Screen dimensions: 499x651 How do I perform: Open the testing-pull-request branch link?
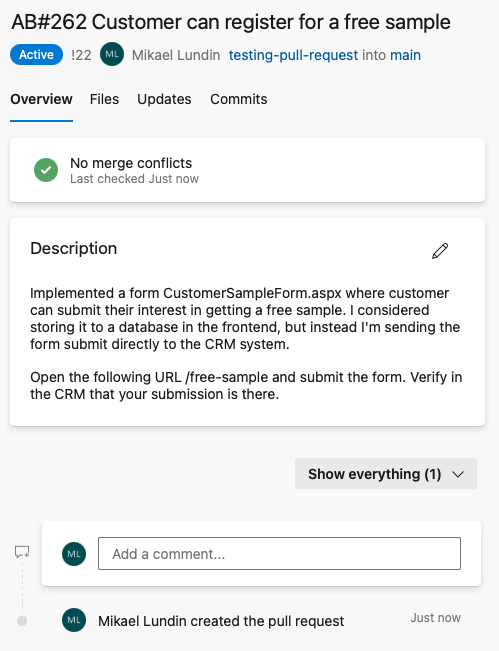coord(294,55)
